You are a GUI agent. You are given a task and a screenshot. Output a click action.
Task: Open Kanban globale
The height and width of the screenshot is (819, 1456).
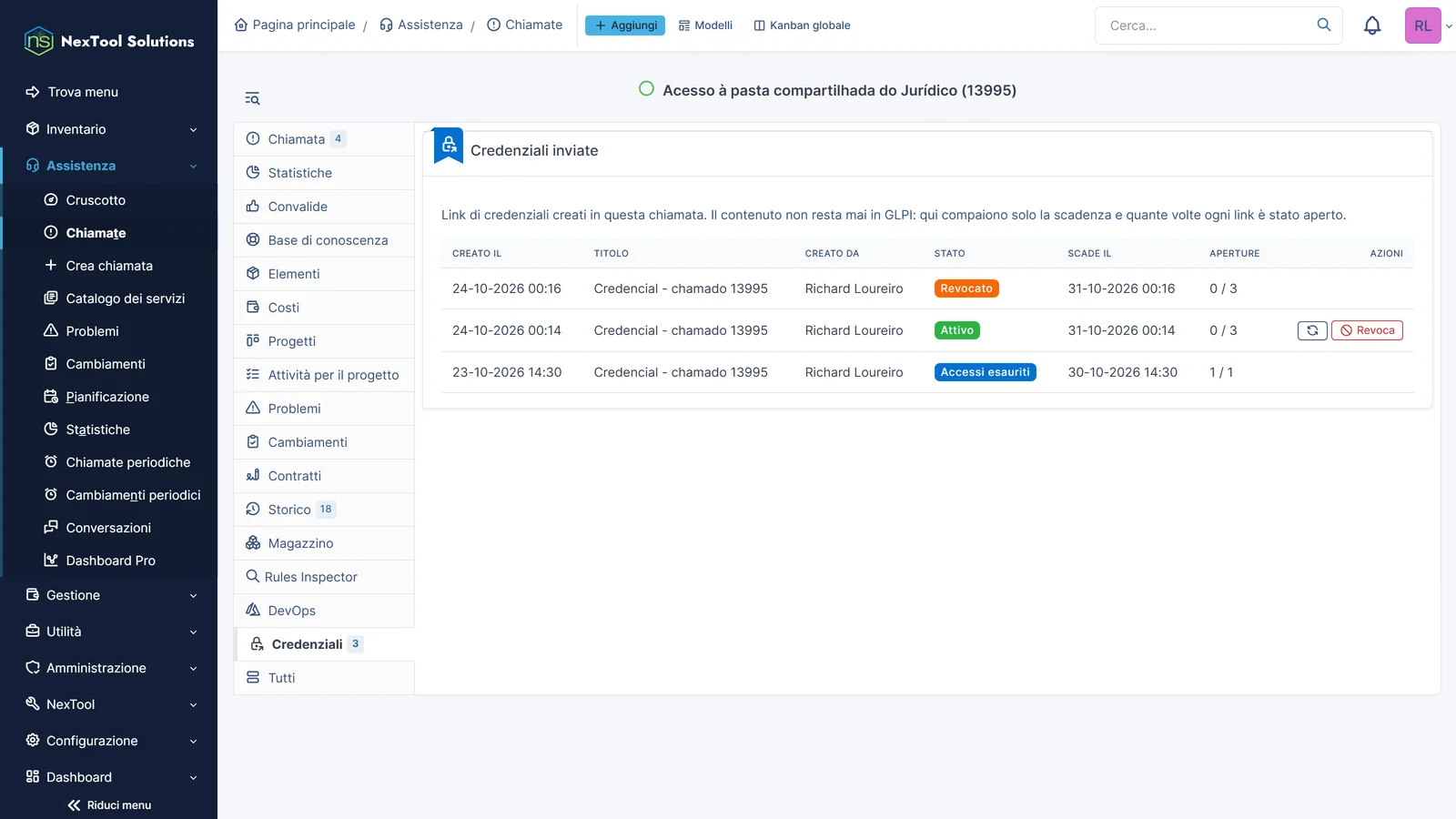click(802, 25)
